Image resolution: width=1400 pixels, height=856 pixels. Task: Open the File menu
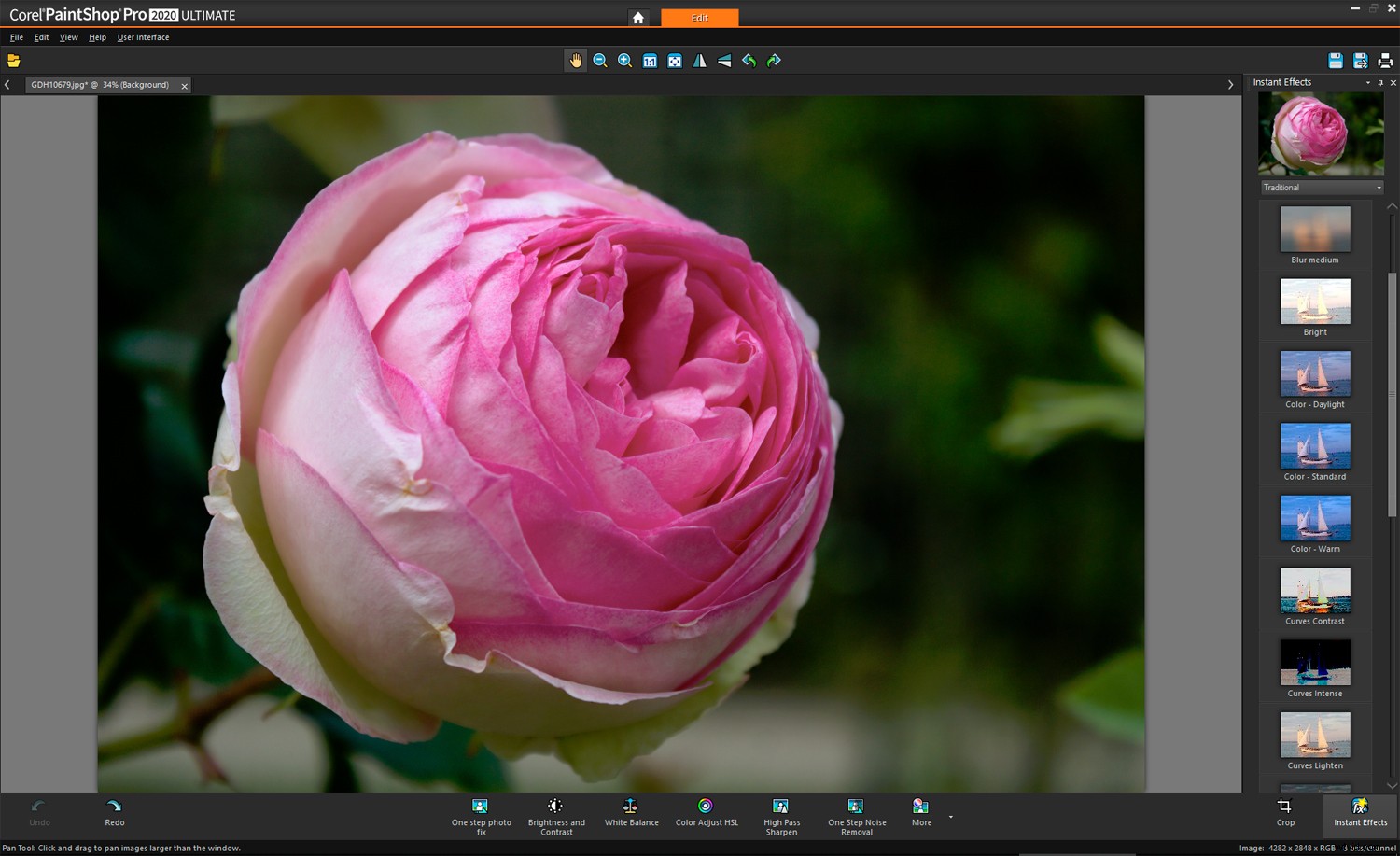point(16,37)
